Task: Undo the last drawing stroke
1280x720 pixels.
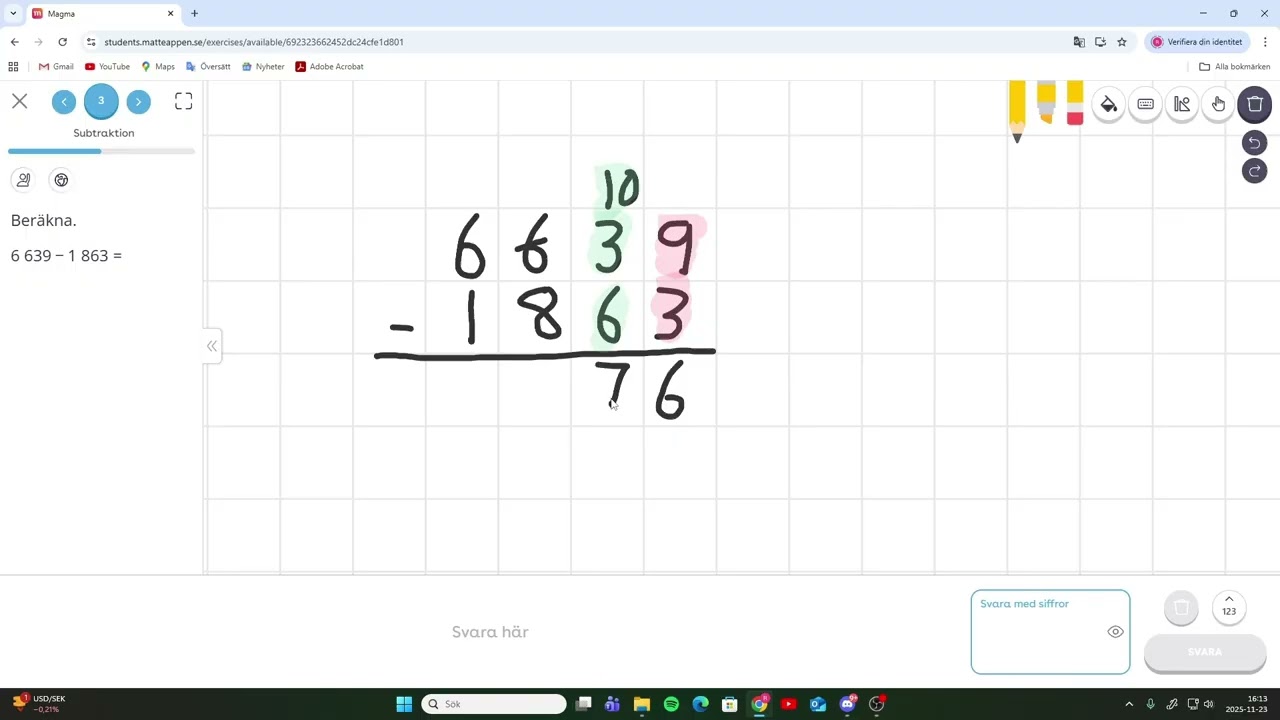Action: click(1254, 143)
